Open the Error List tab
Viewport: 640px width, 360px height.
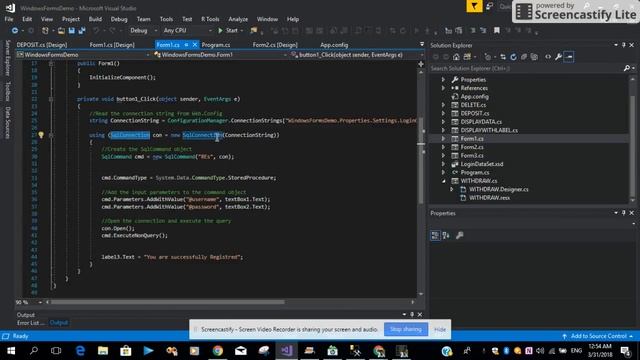[x=31, y=323]
